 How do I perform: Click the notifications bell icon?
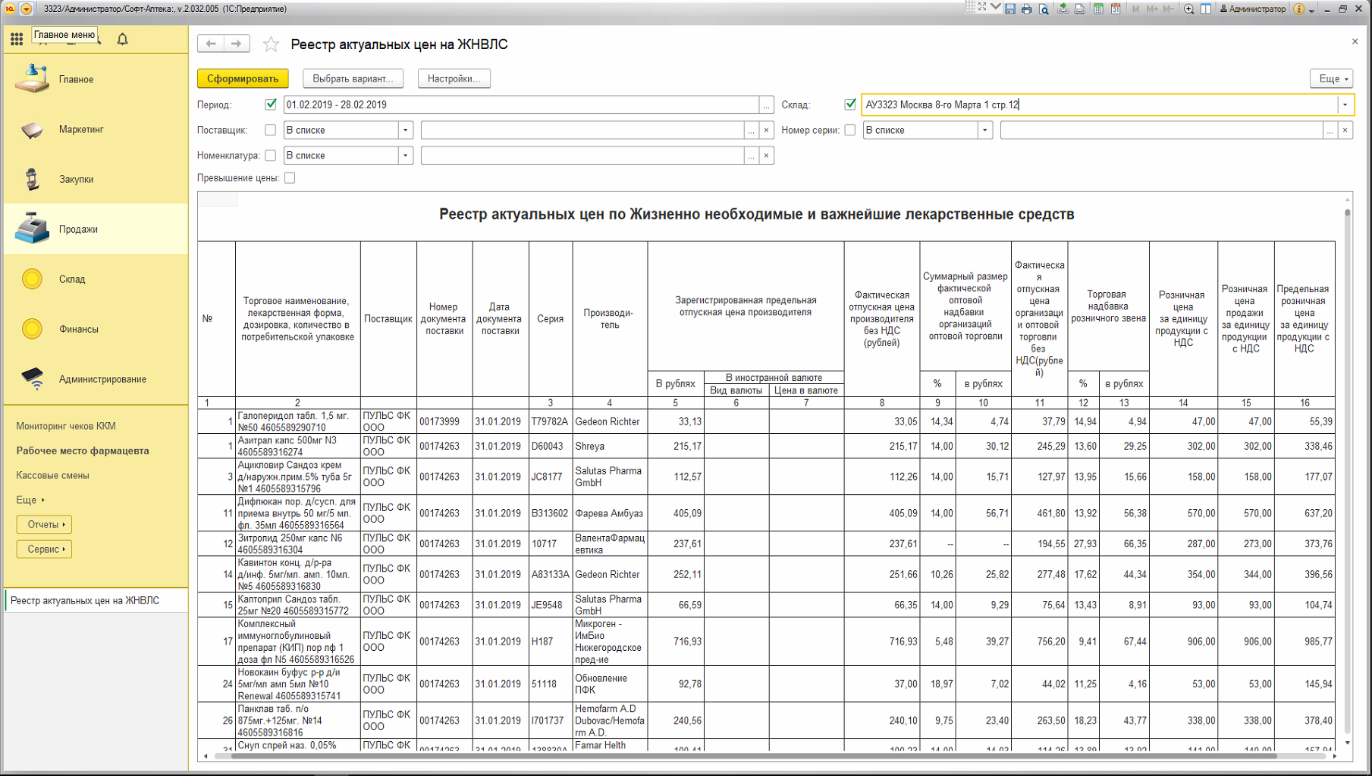click(x=122, y=39)
